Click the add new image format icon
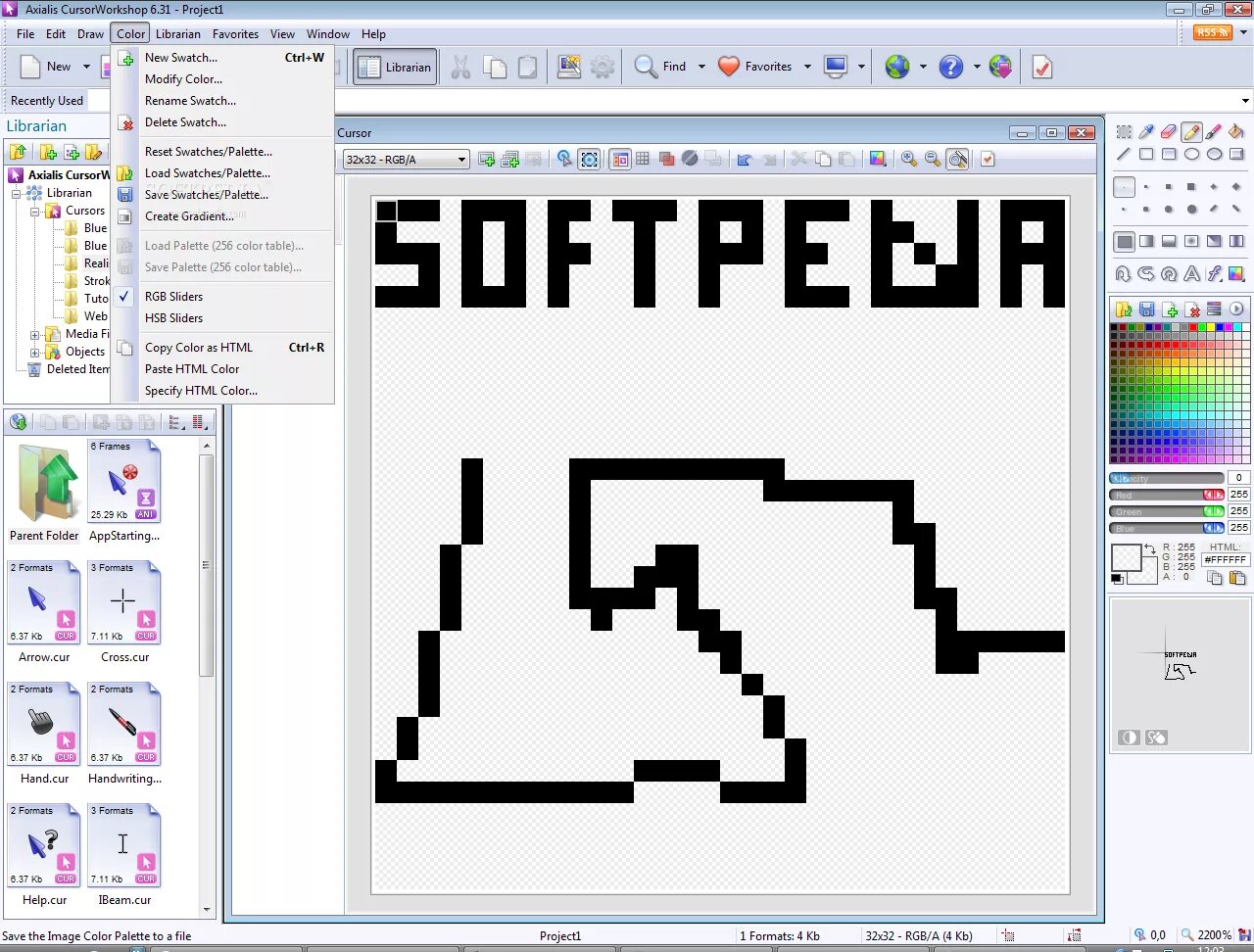Image resolution: width=1254 pixels, height=952 pixels. (486, 160)
